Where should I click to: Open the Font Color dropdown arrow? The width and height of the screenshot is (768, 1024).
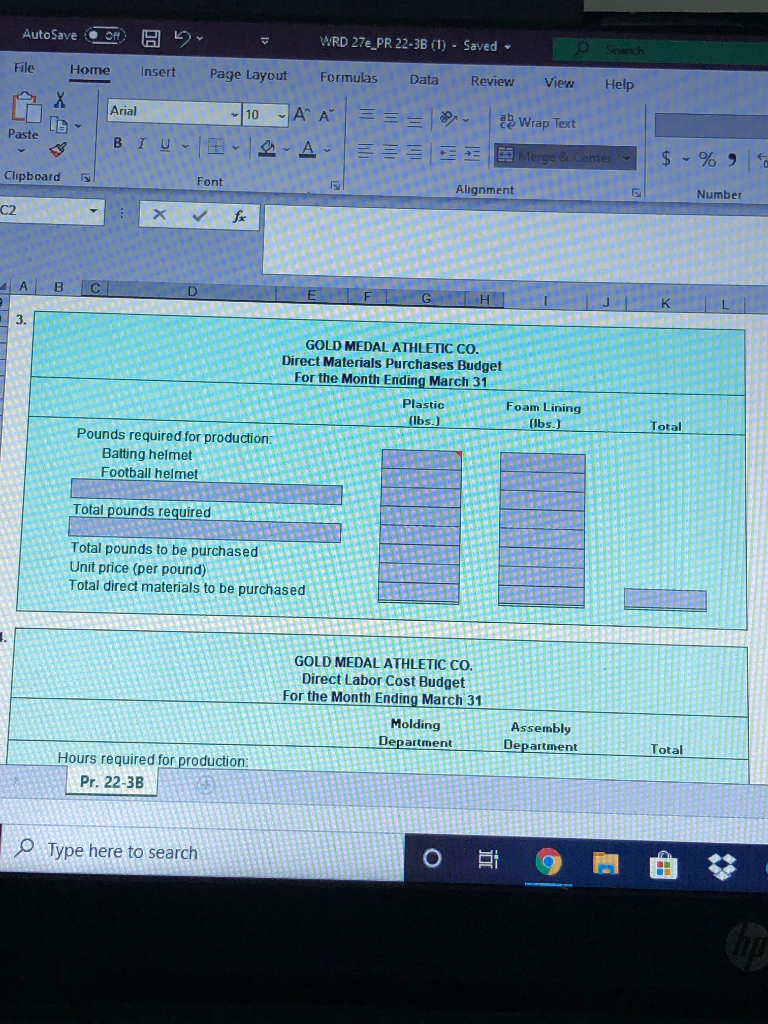pyautogui.click(x=327, y=152)
